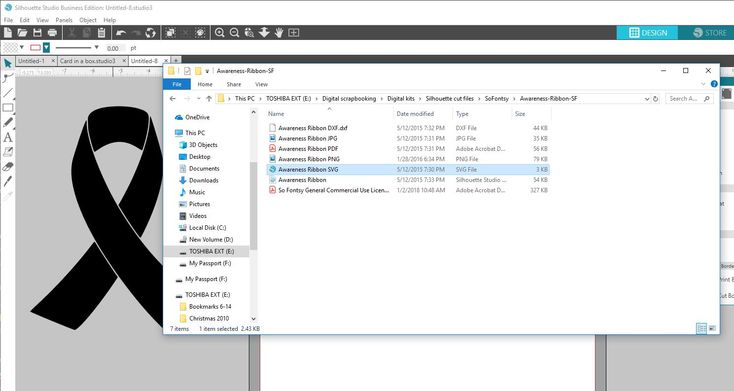Click New document icon in Silhouette toolbar
This screenshot has height=391, width=734.
[7, 32]
